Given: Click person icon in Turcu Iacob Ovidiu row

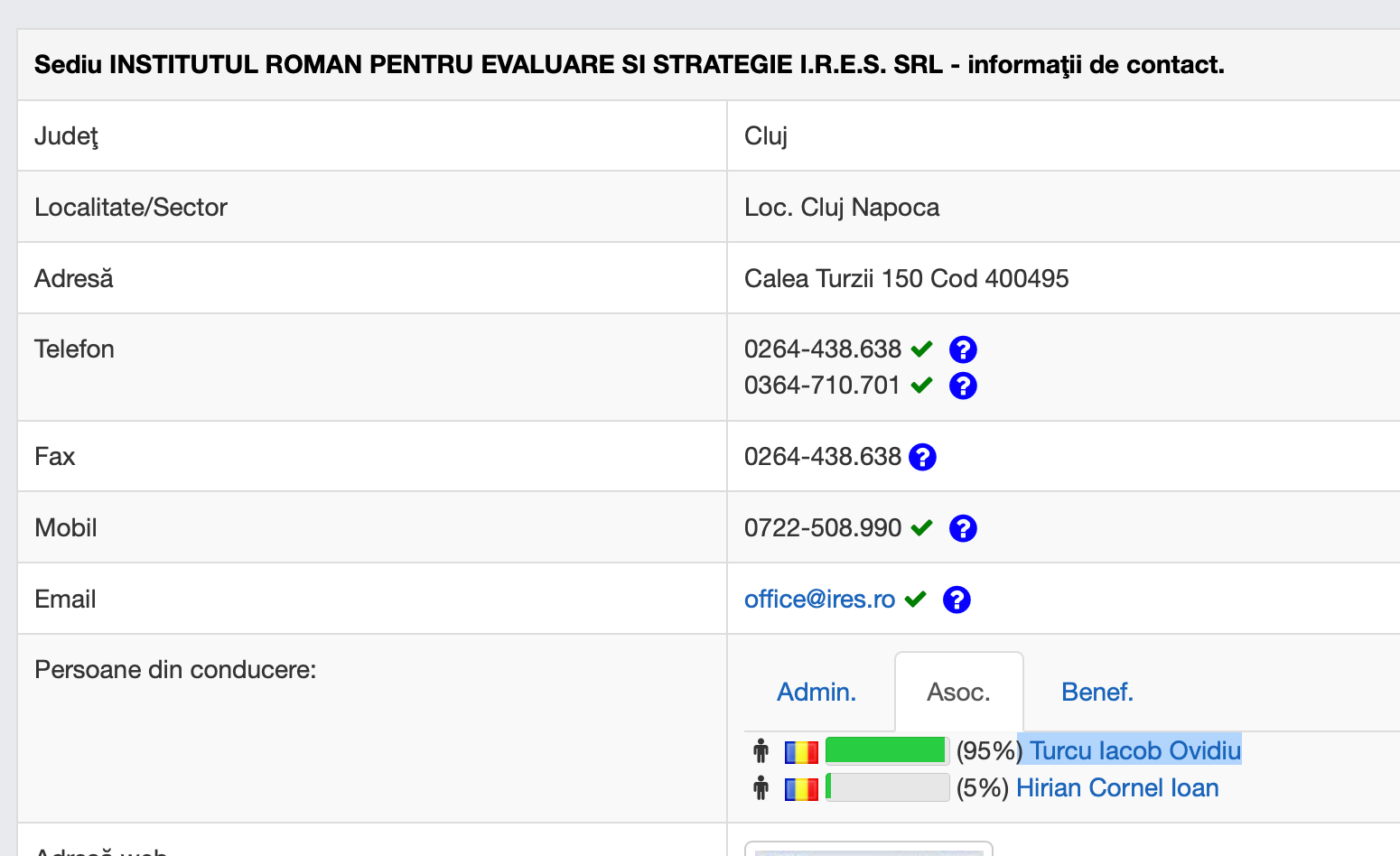Looking at the screenshot, I should pos(761,750).
